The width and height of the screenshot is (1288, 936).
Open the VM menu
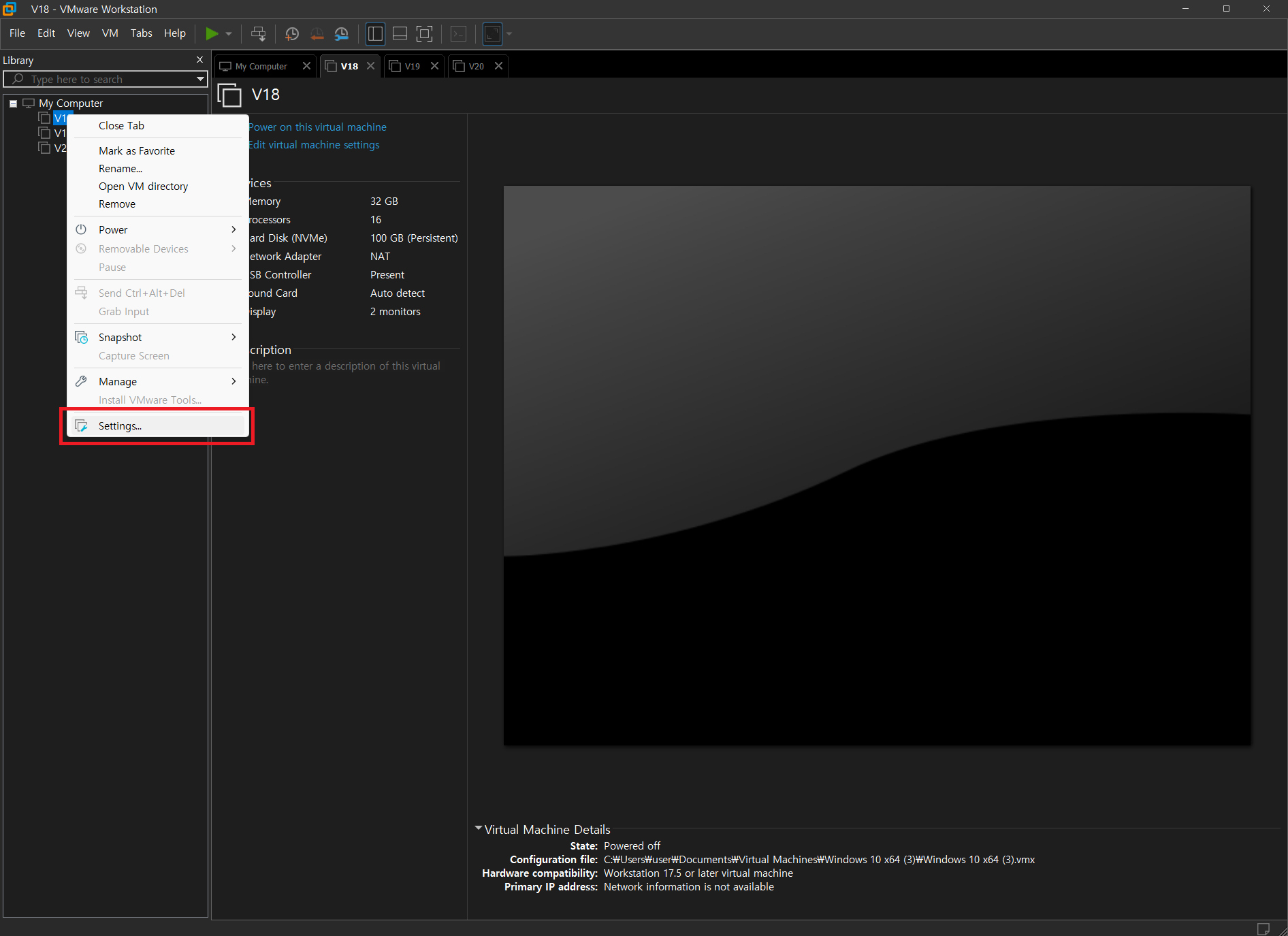coord(110,33)
